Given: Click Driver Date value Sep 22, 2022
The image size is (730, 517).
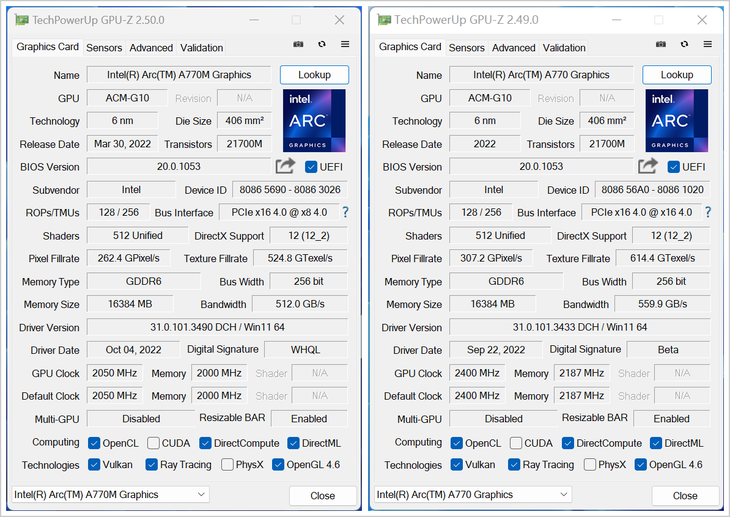Looking at the screenshot, I should [496, 350].
